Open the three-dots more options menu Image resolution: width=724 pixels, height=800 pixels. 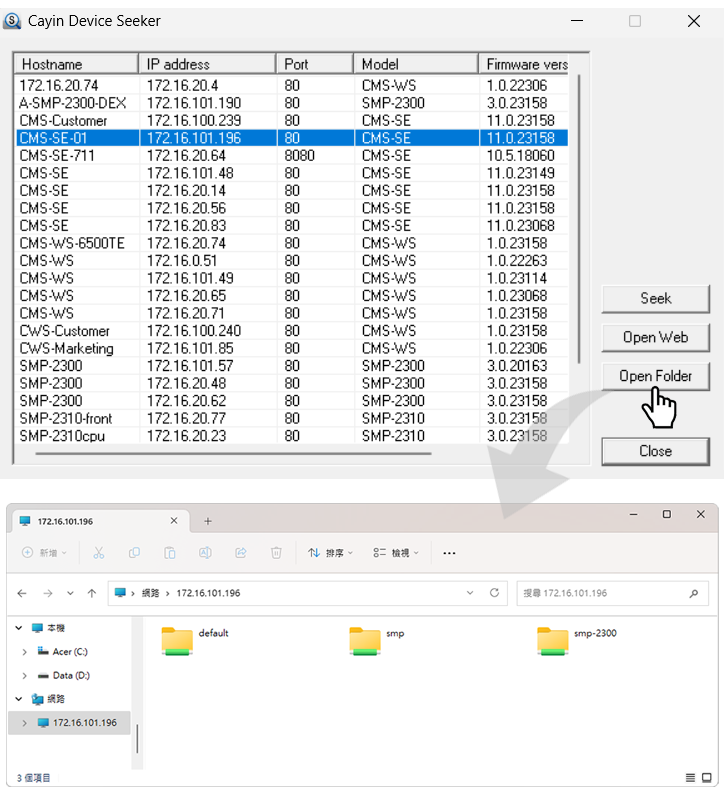(x=449, y=553)
